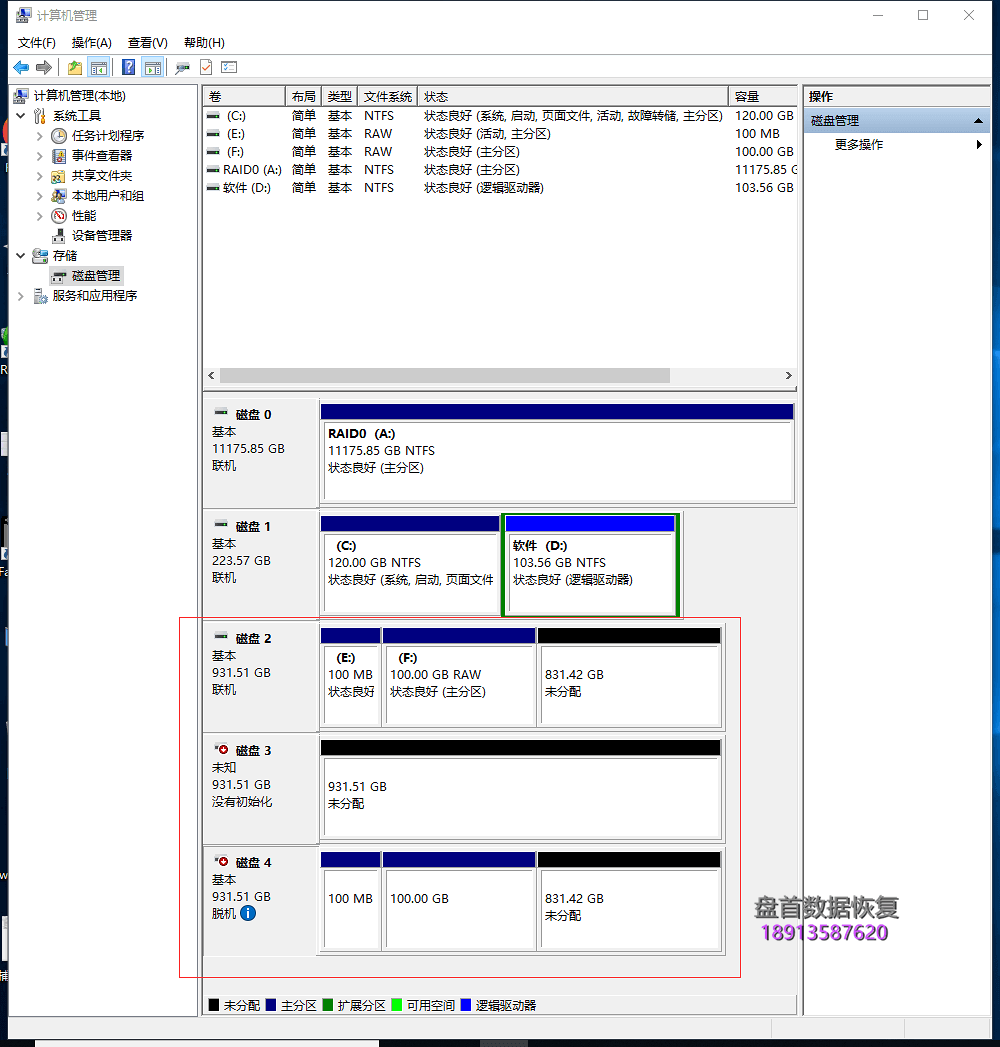The height and width of the screenshot is (1047, 1000).
Task: Select the 磁盘 4 offline disk label
Action: coord(261,901)
